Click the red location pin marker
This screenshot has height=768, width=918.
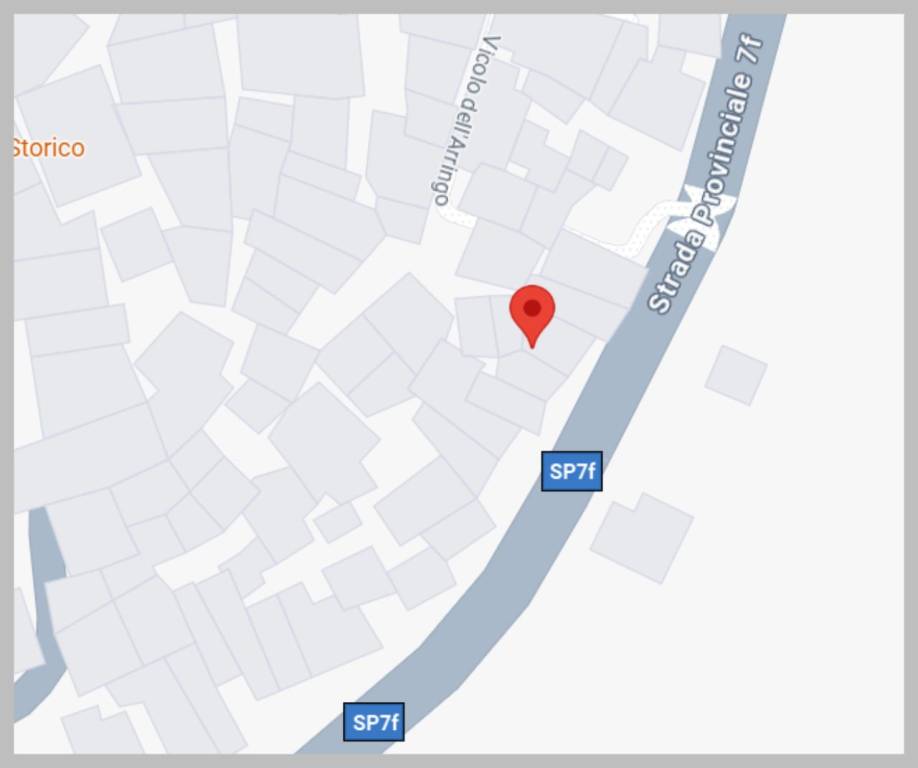pyautogui.click(x=532, y=316)
